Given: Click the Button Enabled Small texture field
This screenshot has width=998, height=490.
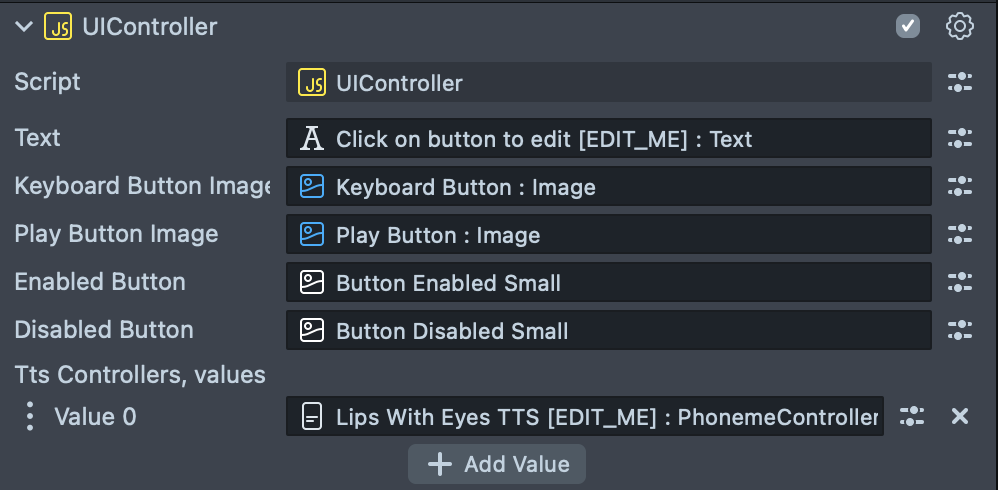Looking at the screenshot, I should [x=608, y=282].
